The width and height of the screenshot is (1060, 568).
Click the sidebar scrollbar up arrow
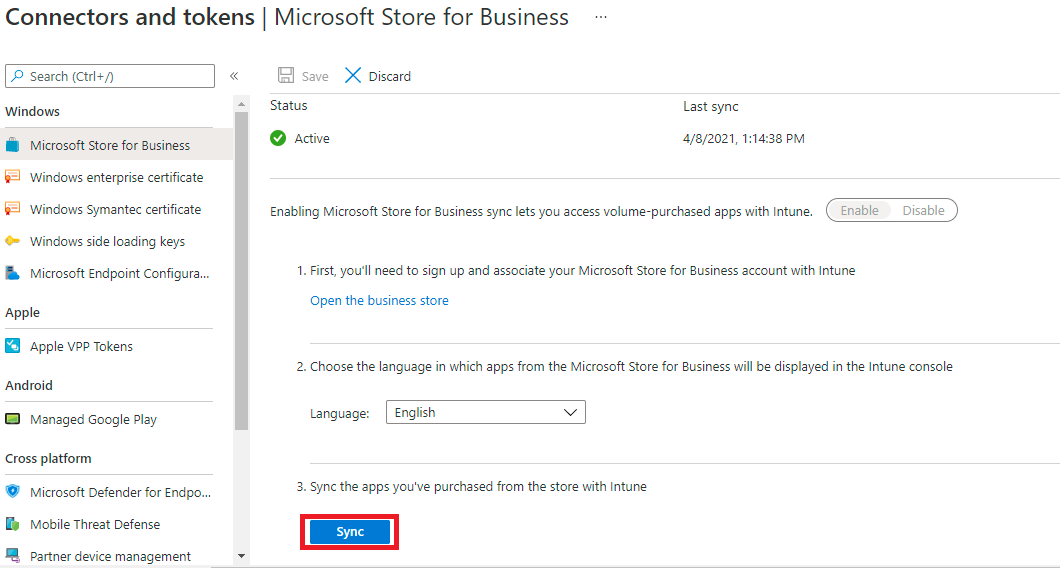tap(241, 104)
